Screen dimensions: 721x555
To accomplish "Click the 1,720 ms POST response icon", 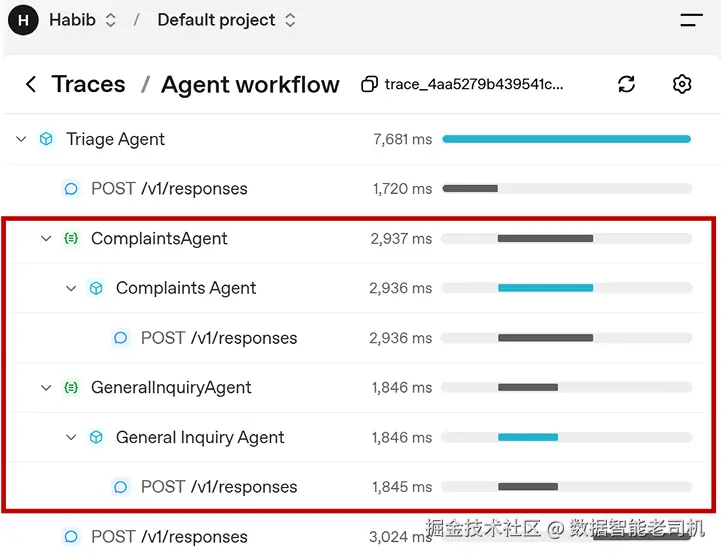I will [x=71, y=189].
